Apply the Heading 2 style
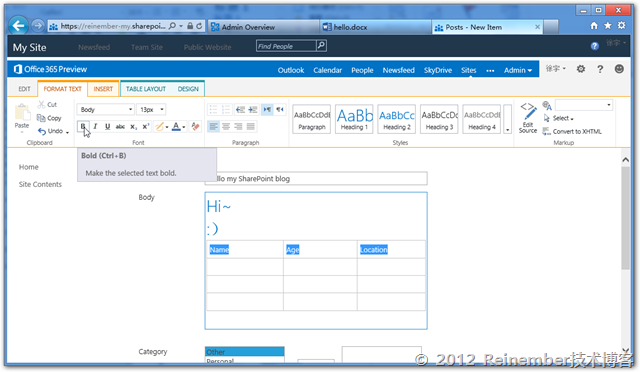 [x=397, y=119]
